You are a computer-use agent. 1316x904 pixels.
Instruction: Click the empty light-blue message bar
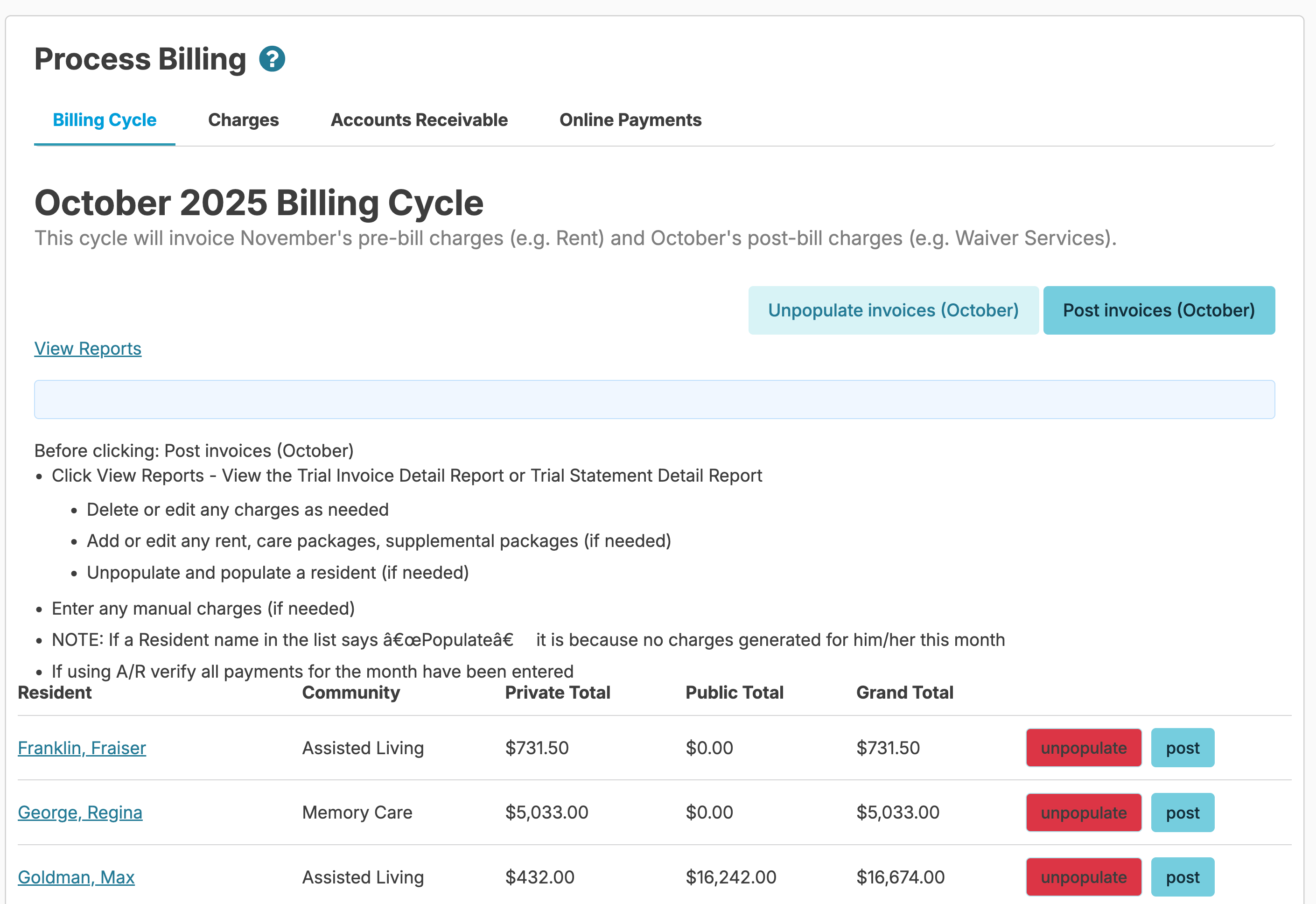click(654, 399)
